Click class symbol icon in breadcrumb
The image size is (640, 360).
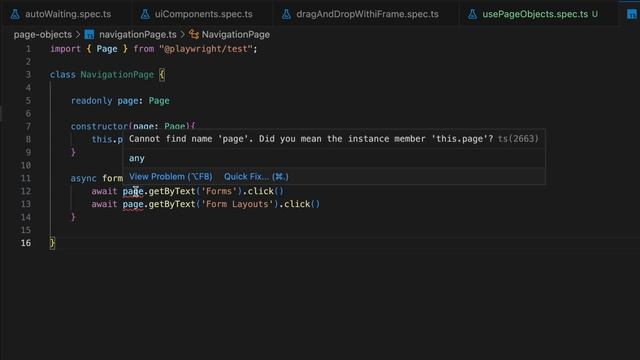[194, 35]
